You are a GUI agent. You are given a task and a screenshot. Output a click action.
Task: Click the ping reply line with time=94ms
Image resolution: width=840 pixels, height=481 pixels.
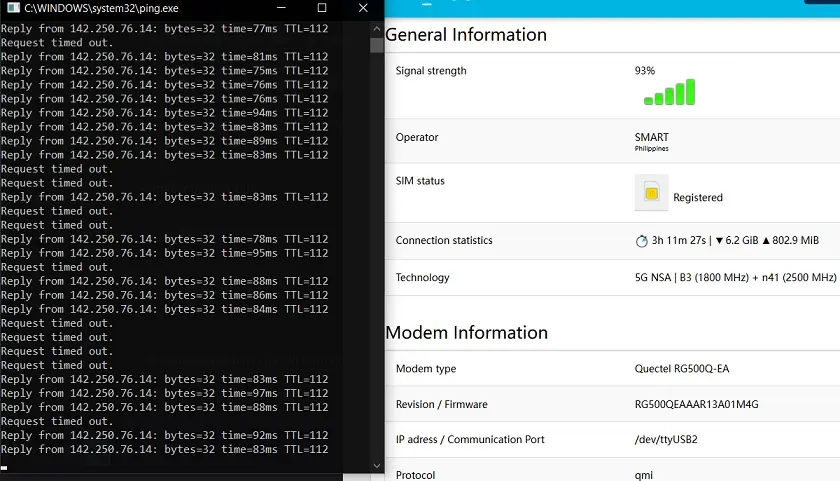(x=164, y=113)
